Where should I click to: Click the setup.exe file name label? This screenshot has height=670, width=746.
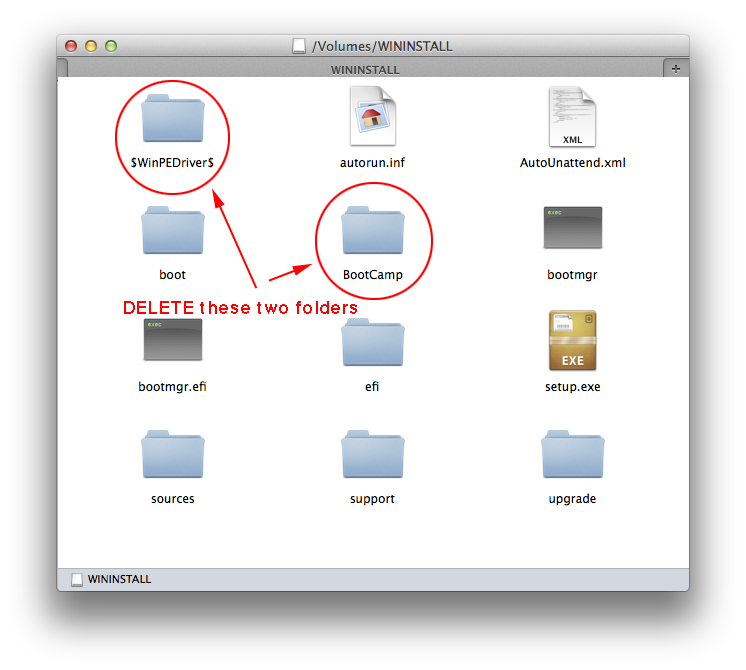(x=573, y=387)
